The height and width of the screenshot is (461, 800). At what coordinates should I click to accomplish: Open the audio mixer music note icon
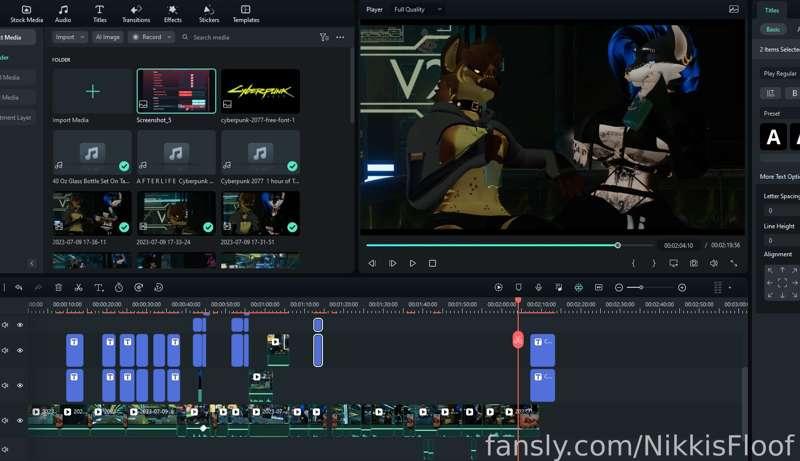(x=559, y=288)
